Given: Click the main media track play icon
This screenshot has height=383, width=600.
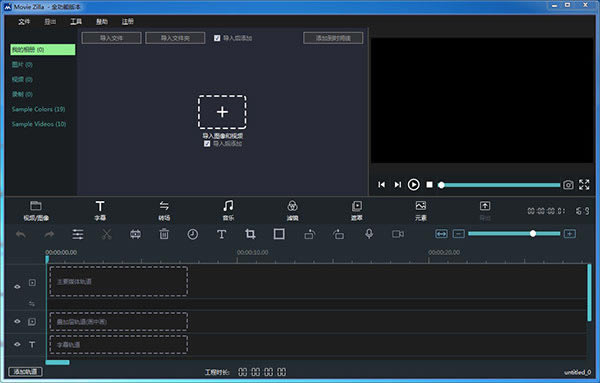Looking at the screenshot, I should pos(32,283).
